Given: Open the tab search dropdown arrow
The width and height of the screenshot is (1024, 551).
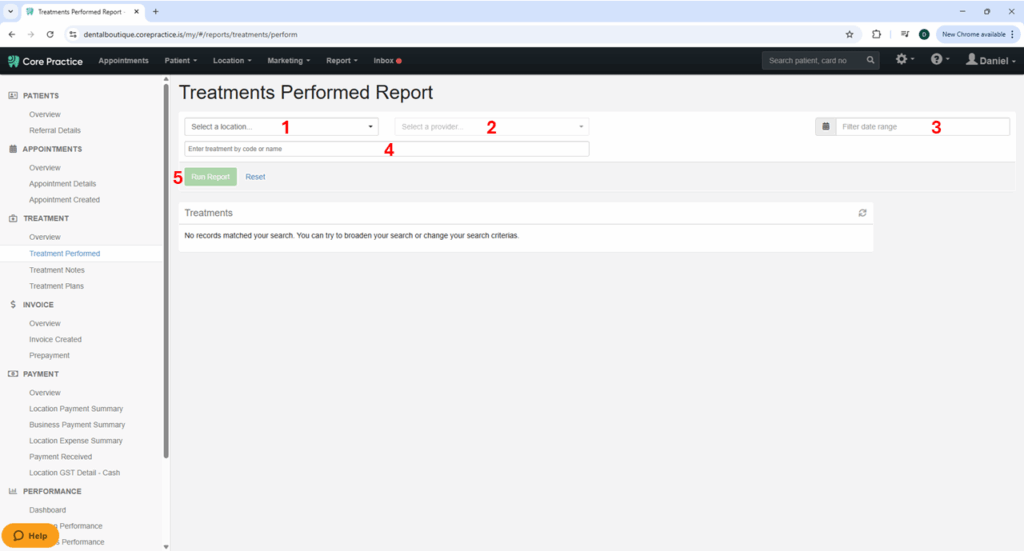Looking at the screenshot, I should coord(10,12).
